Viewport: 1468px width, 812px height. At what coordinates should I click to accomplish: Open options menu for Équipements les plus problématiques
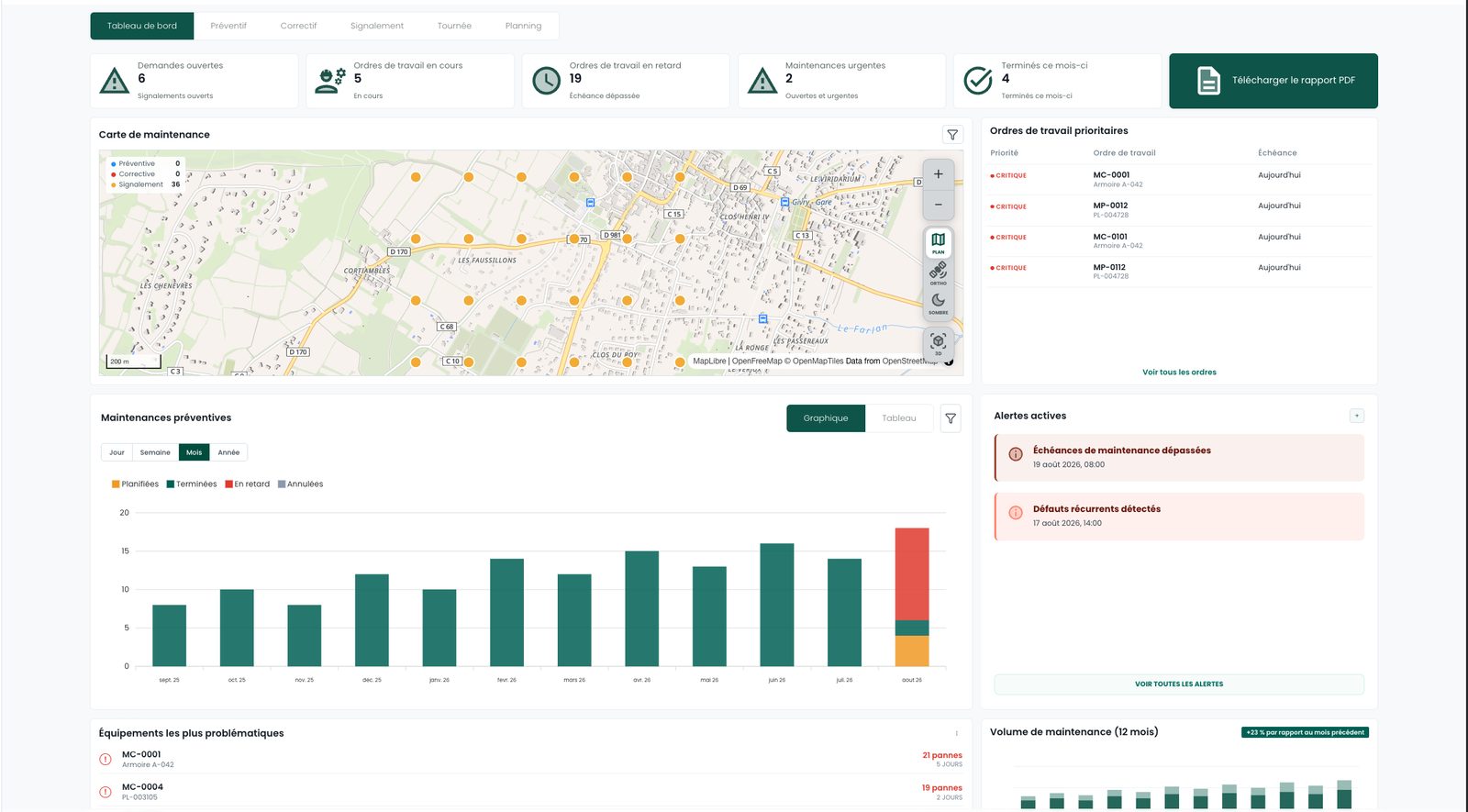pos(956,733)
